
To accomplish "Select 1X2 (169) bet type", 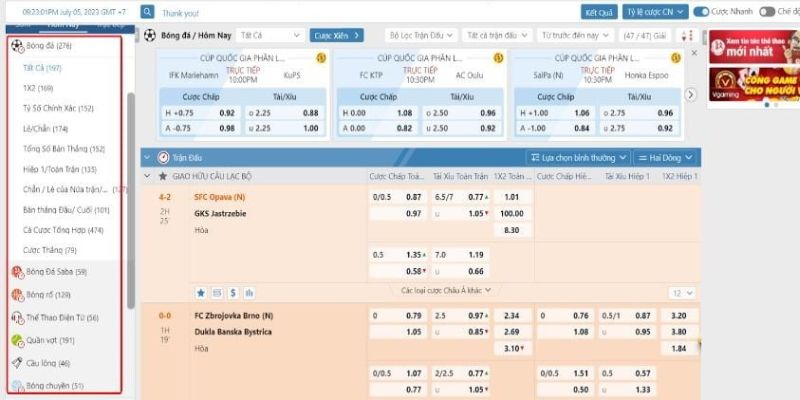I will pyautogui.click(x=38, y=88).
